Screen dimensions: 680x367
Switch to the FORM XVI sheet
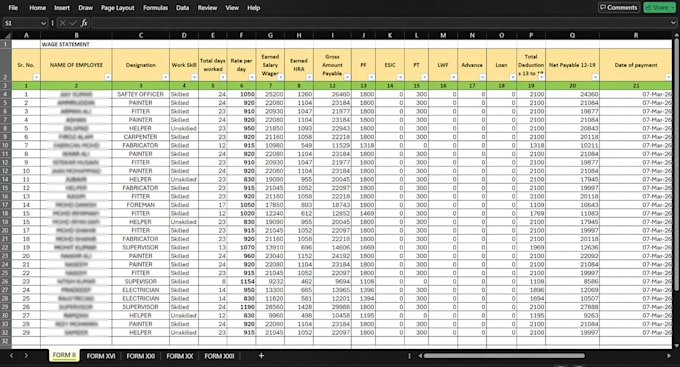click(101, 356)
